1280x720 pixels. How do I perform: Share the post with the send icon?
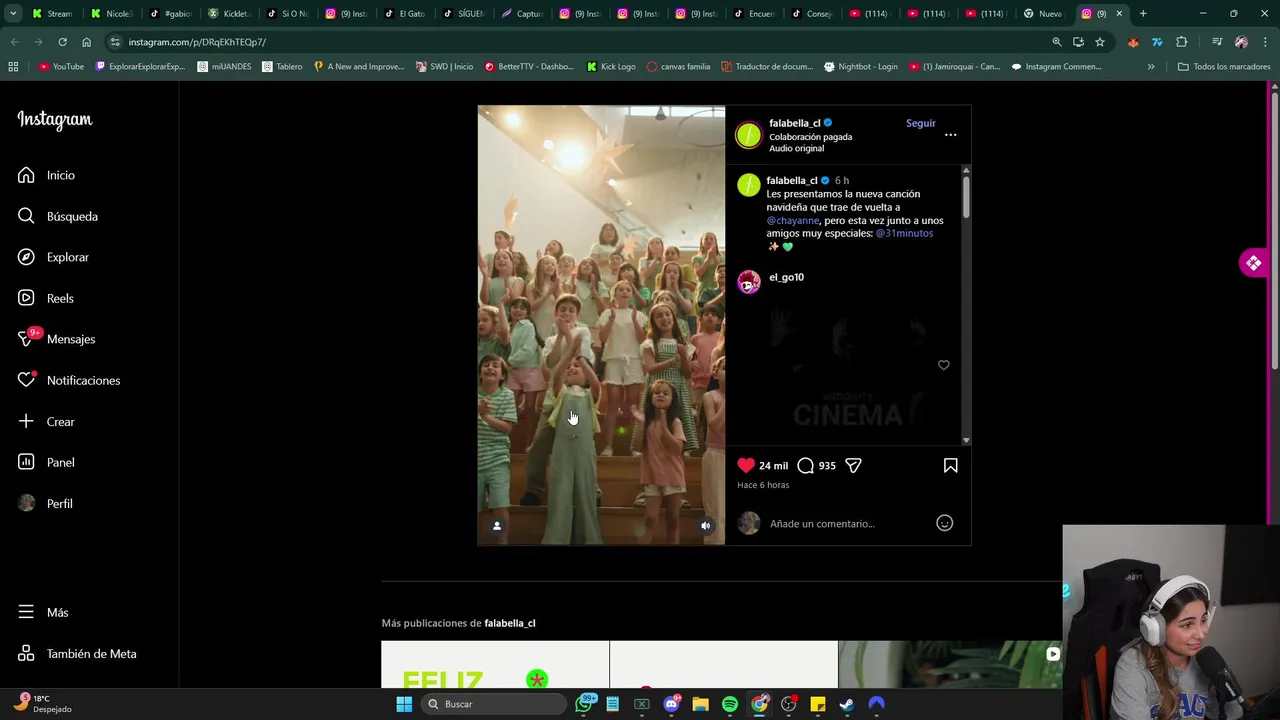(853, 465)
